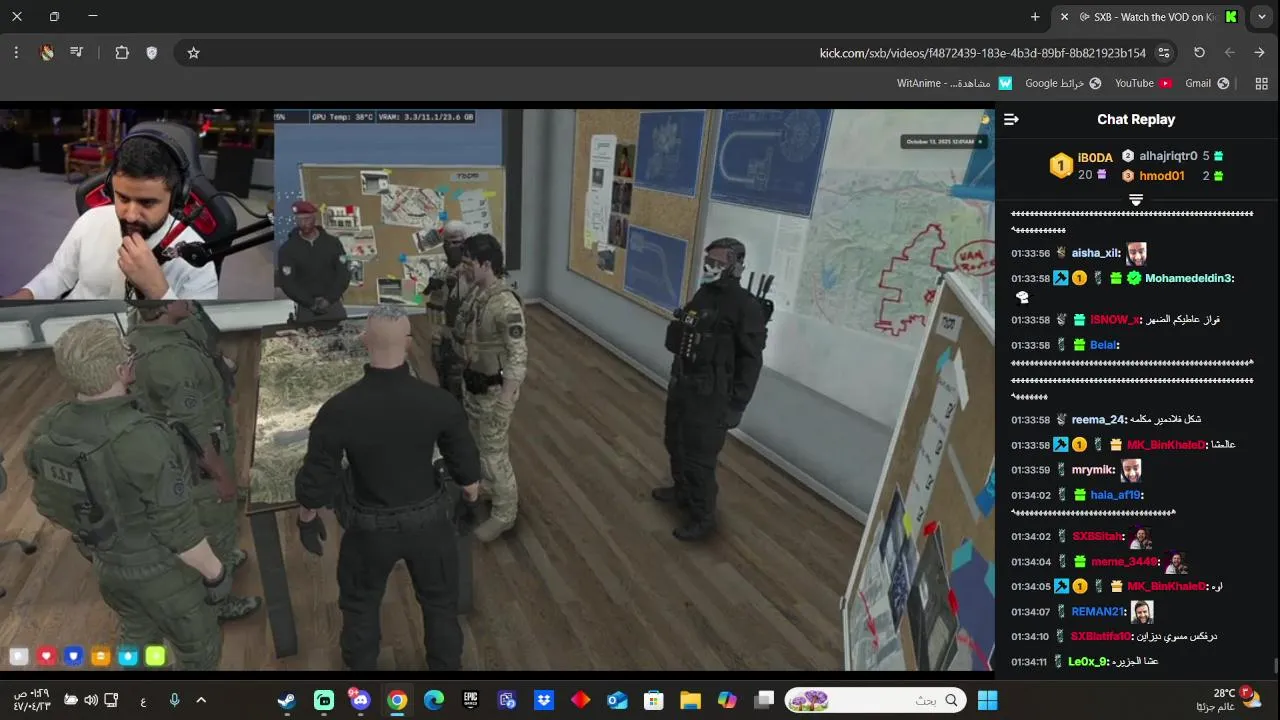Viewport: 1280px width, 720px height.
Task: Open Chrome three-dot menu
Action: pyautogui.click(x=16, y=53)
